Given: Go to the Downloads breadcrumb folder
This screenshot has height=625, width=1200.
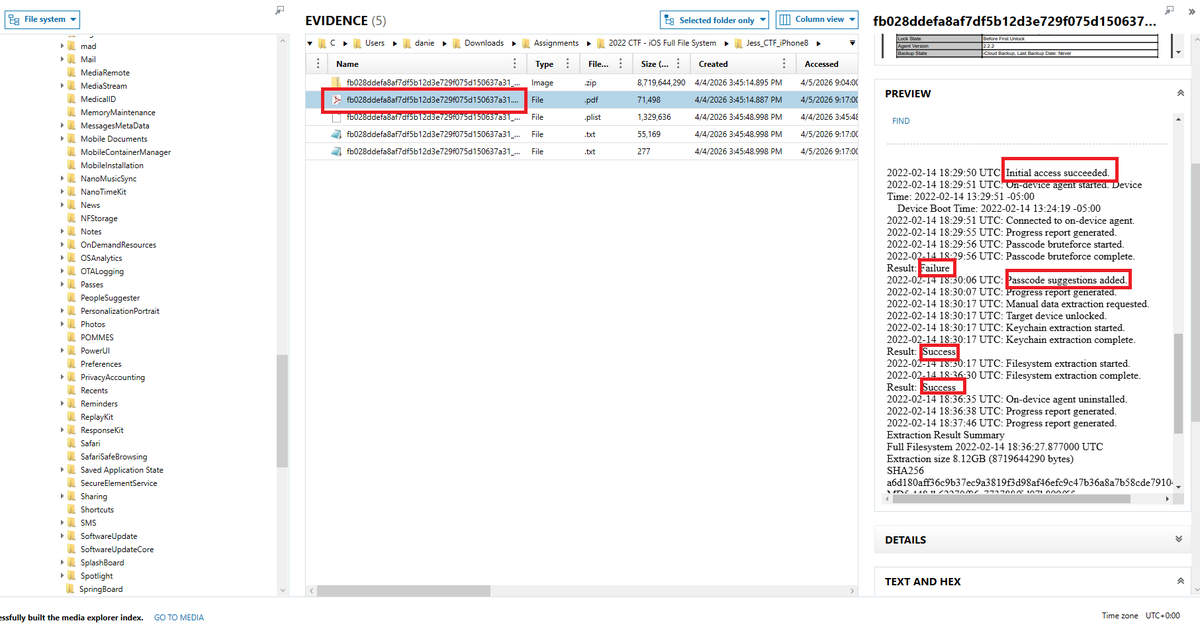Looking at the screenshot, I should [x=484, y=43].
